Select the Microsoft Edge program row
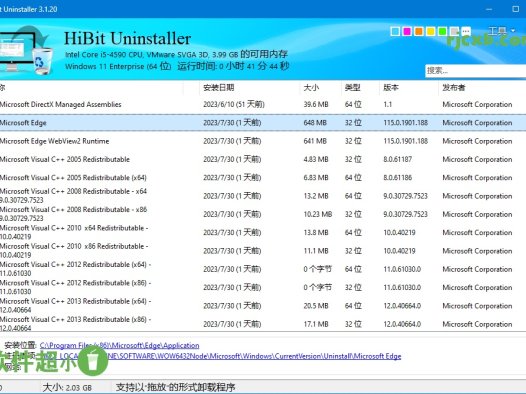This screenshot has width=526, height=394. click(263, 123)
